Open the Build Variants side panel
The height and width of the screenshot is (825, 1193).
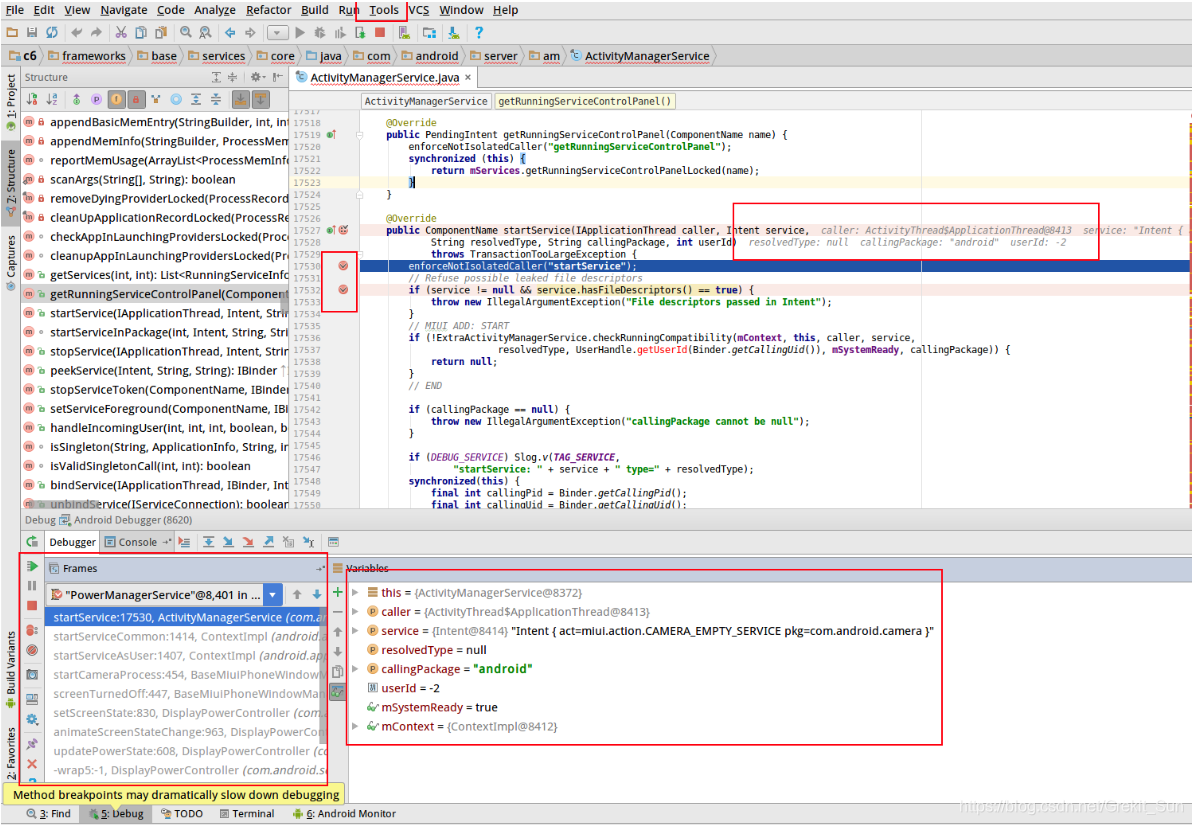[x=10, y=670]
